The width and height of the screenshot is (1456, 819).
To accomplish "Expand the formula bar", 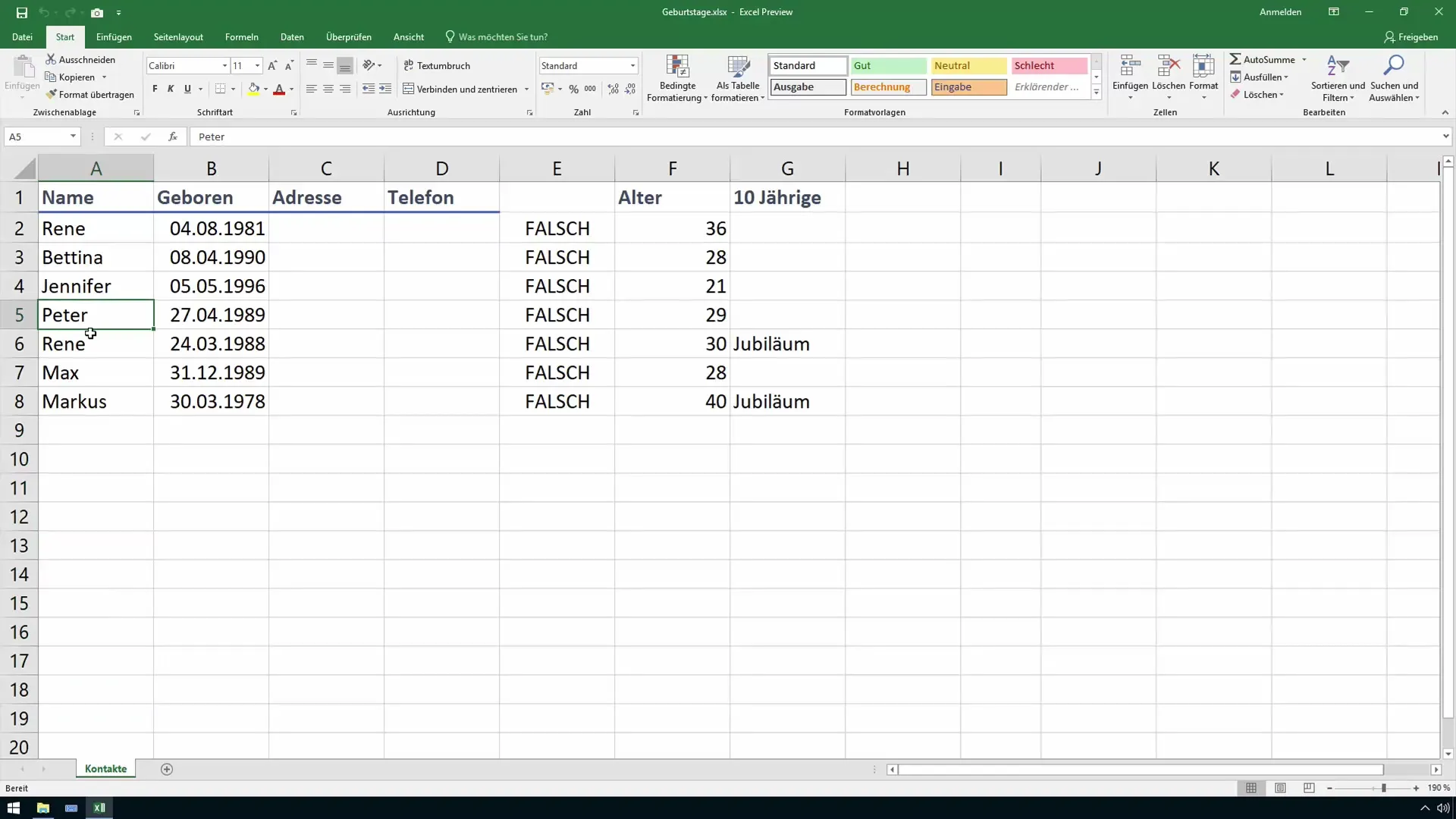I will click(1445, 137).
